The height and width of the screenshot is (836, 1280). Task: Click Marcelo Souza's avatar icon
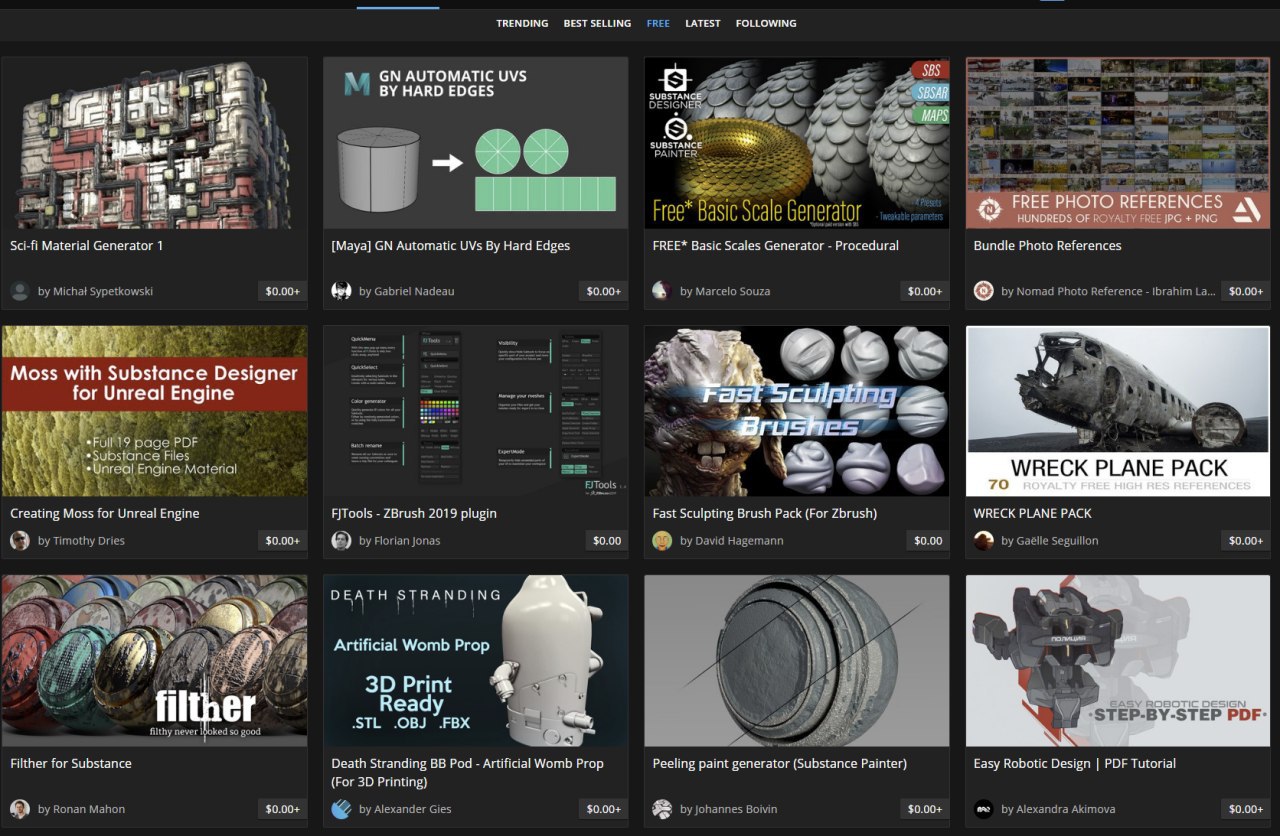coord(662,291)
